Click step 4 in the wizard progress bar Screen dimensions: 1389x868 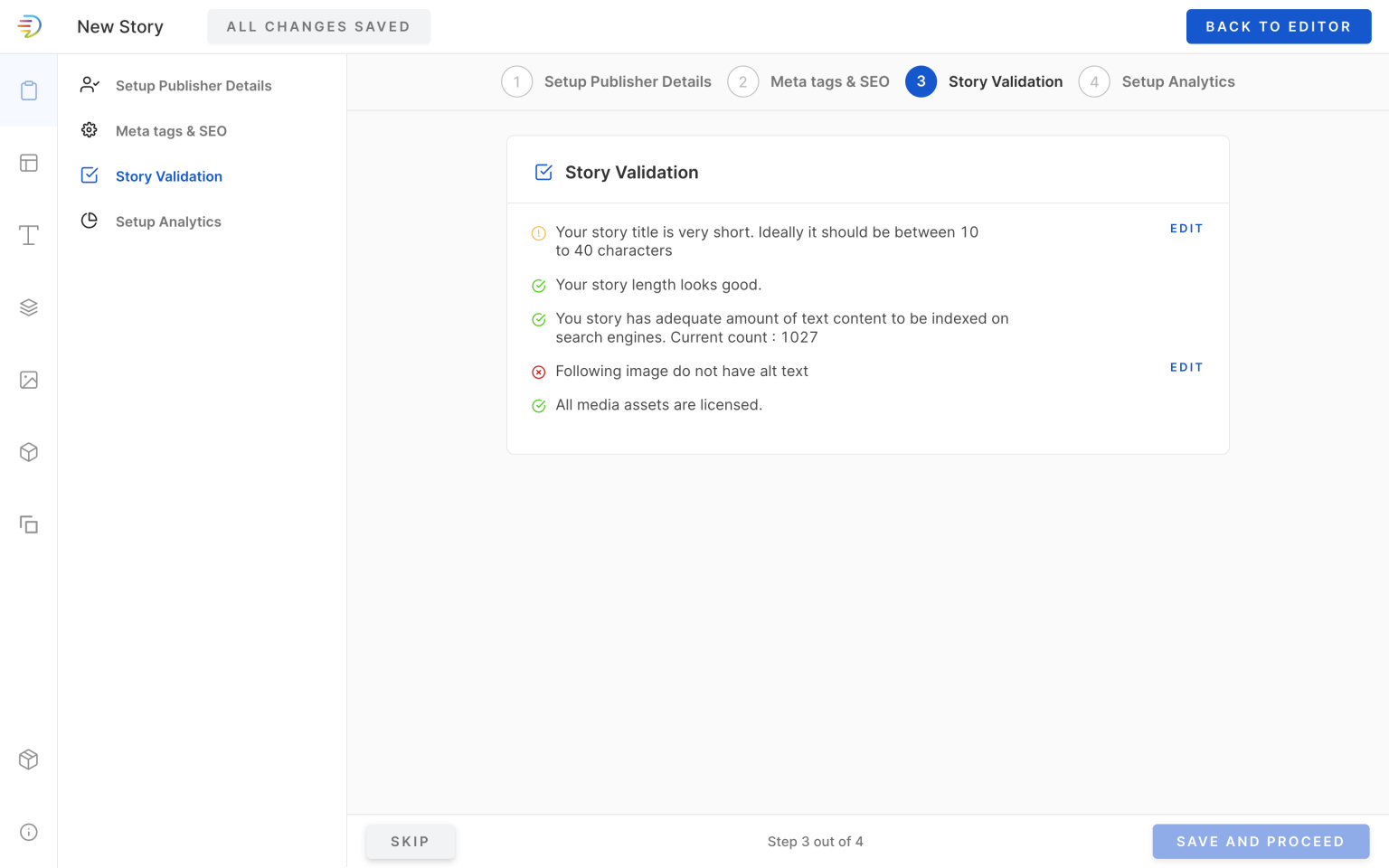tap(1094, 81)
